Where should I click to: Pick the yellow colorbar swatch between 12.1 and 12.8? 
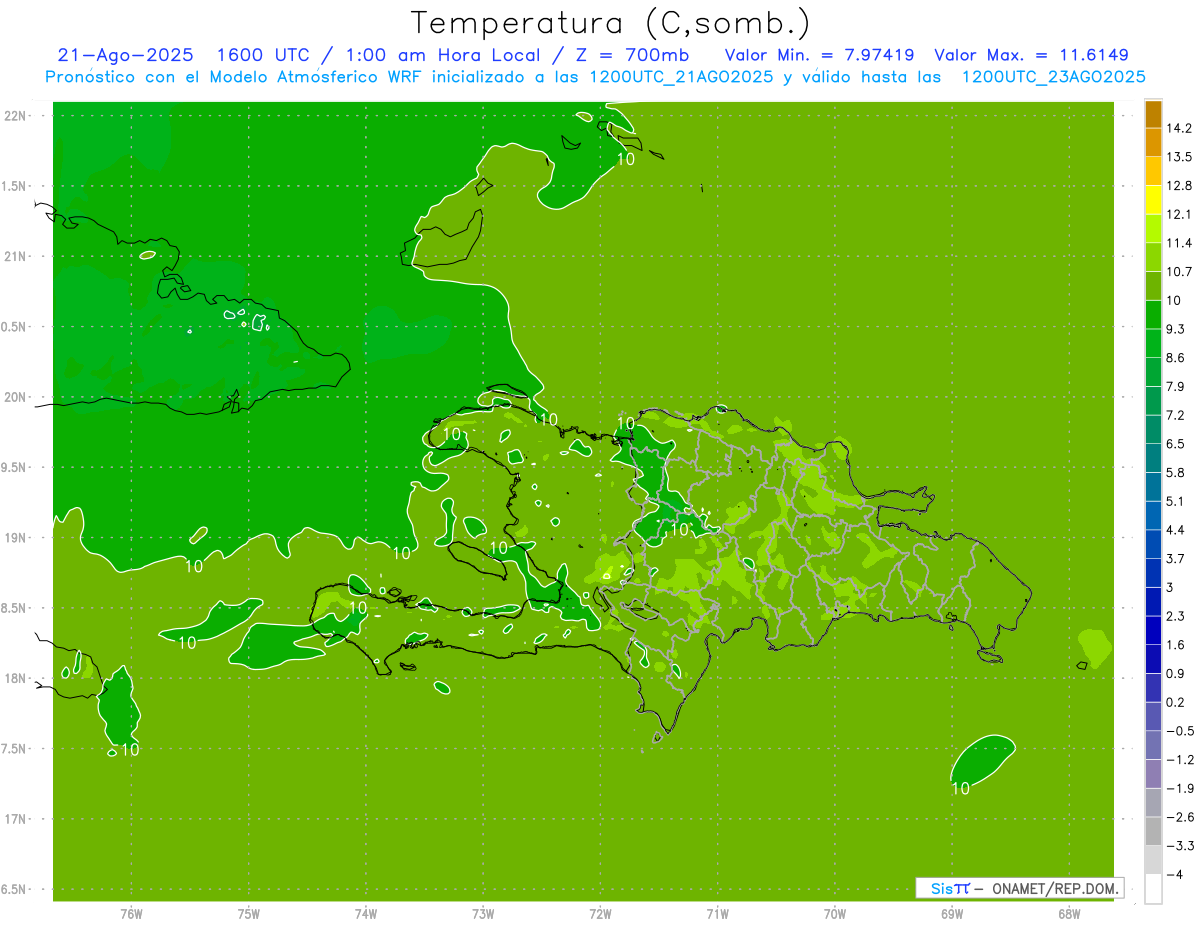point(1153,200)
